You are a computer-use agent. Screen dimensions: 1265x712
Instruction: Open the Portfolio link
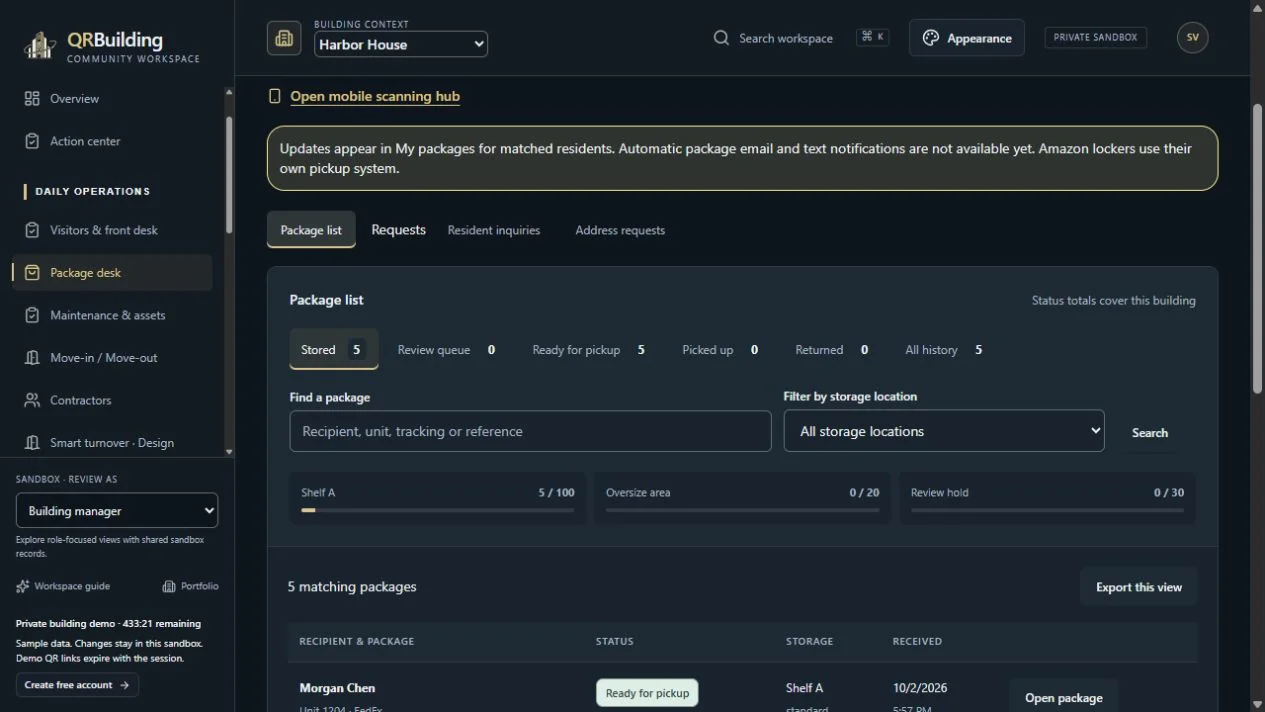pos(190,586)
